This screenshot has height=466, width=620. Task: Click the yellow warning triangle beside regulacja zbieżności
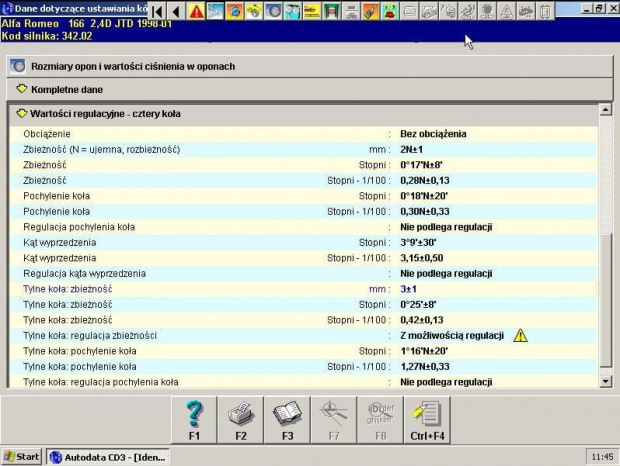(520, 336)
